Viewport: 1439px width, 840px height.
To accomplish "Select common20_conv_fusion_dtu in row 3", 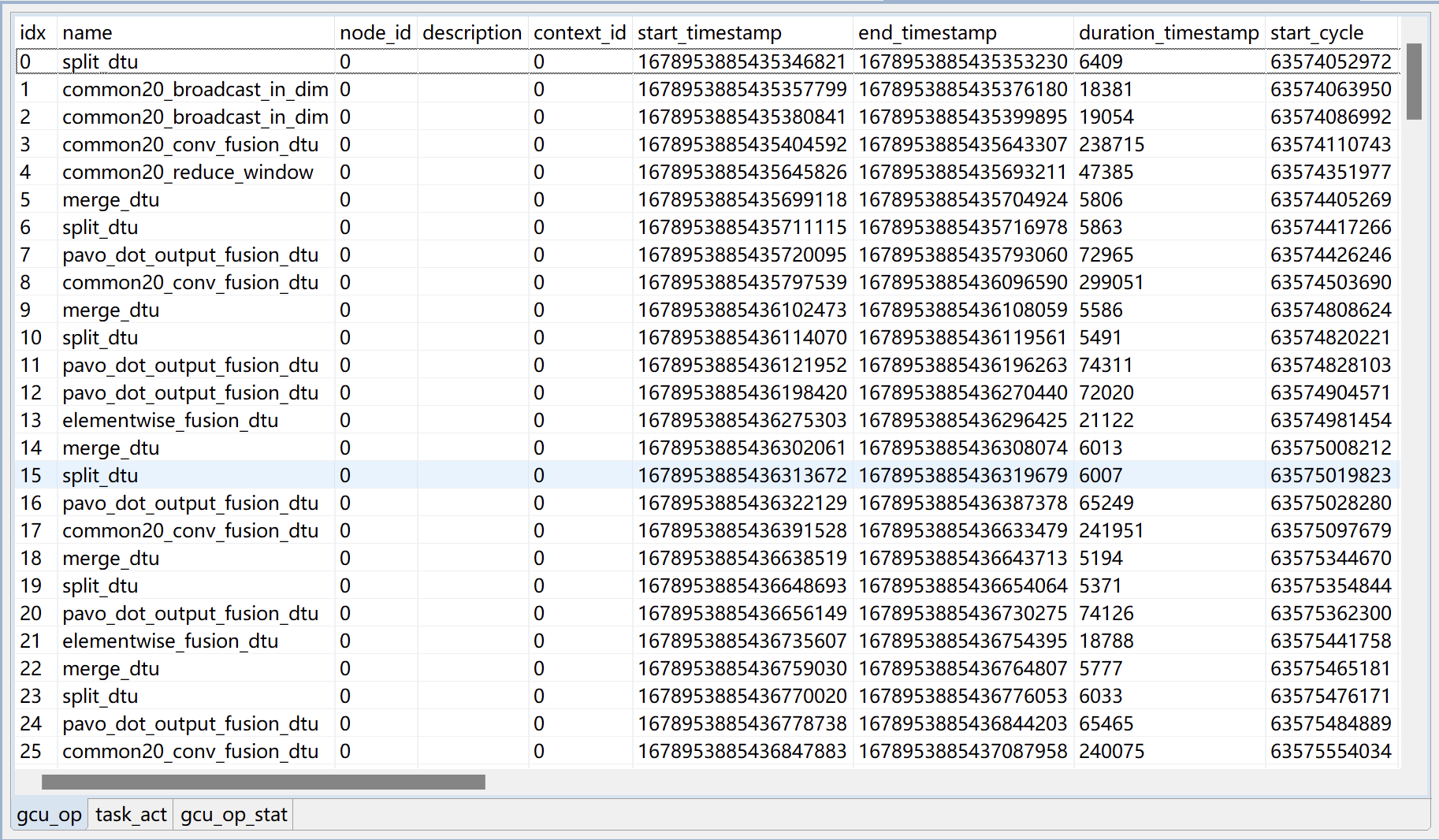I will point(190,144).
